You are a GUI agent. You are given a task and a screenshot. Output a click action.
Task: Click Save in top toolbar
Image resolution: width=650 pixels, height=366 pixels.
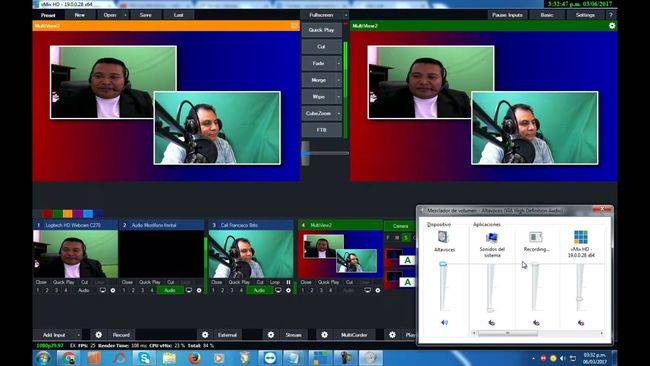coord(146,15)
